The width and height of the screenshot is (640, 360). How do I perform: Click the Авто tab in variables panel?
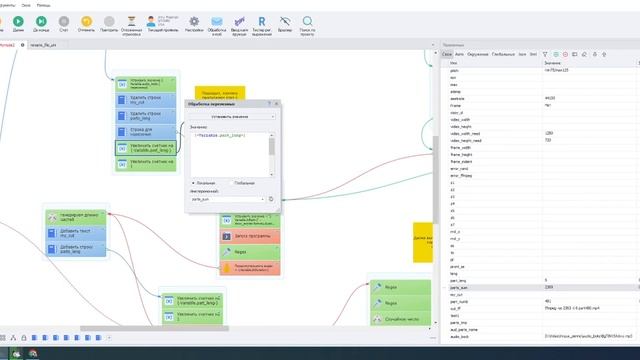459,54
